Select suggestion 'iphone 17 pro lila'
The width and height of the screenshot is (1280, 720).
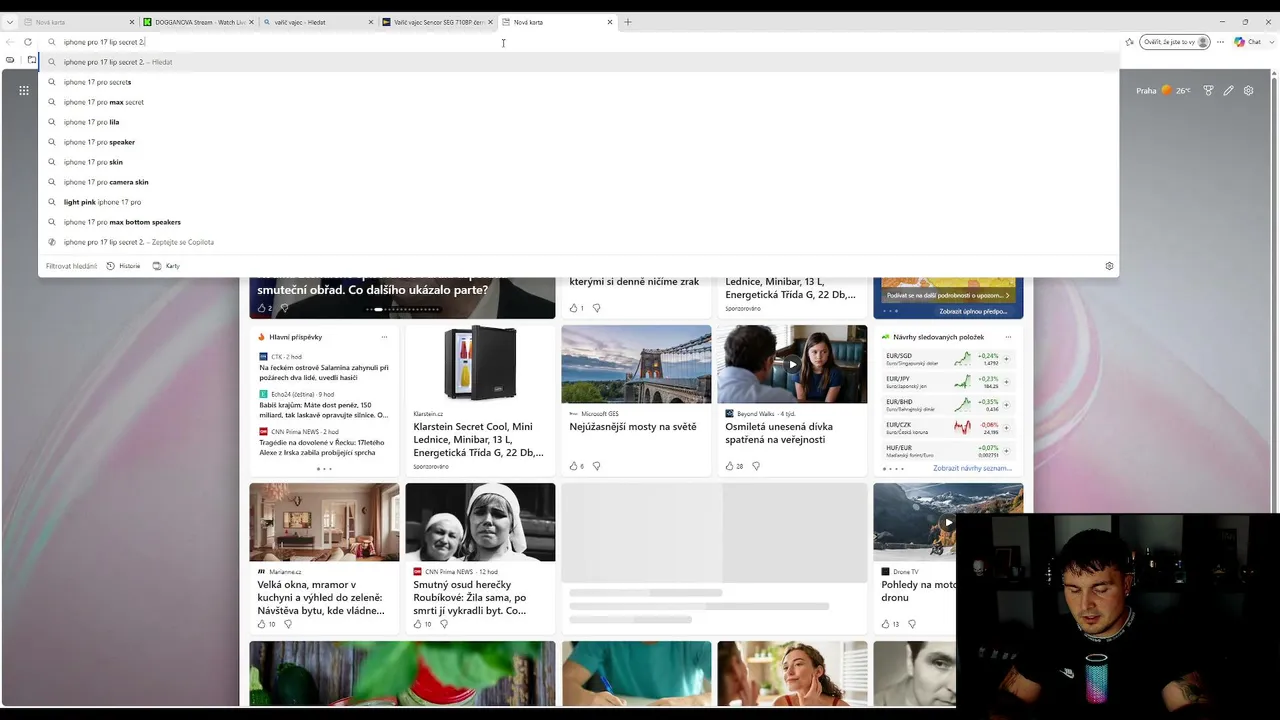[x=579, y=122]
